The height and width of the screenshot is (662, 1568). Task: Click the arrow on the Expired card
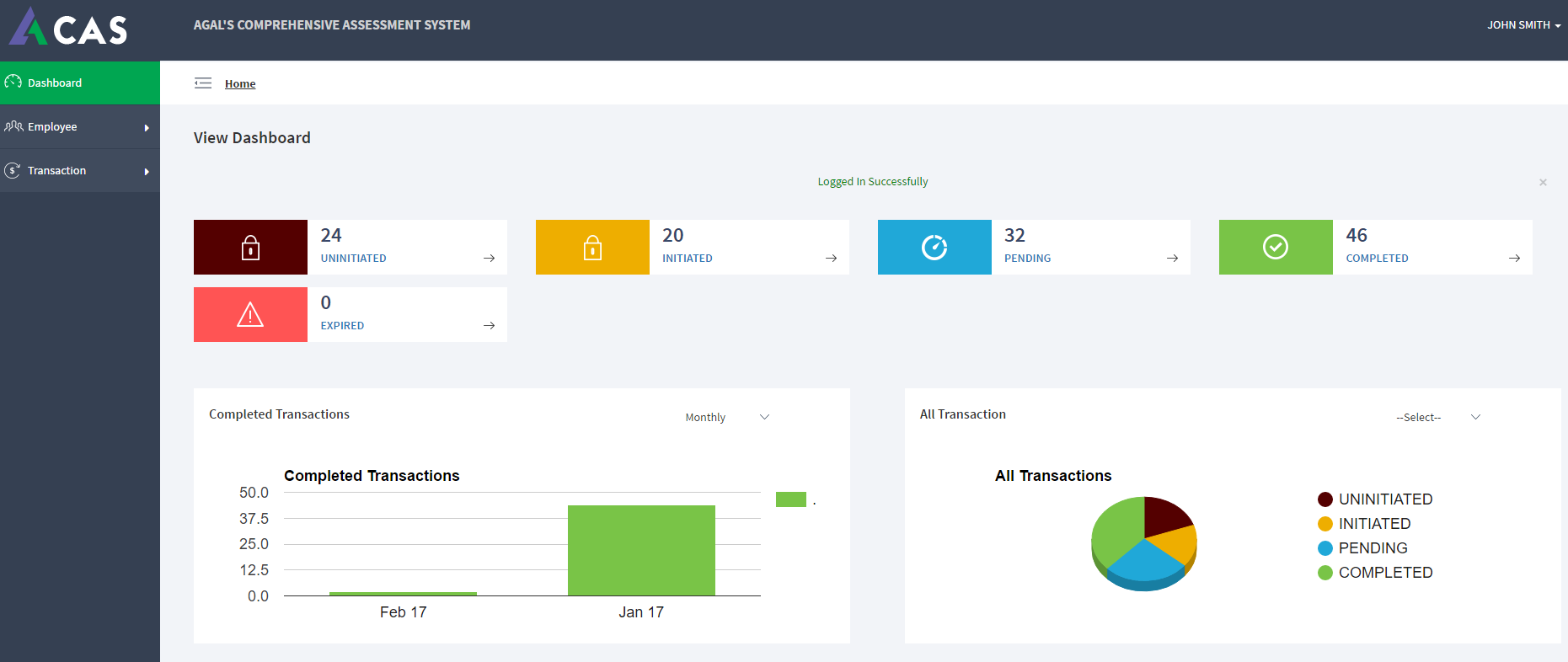point(490,325)
